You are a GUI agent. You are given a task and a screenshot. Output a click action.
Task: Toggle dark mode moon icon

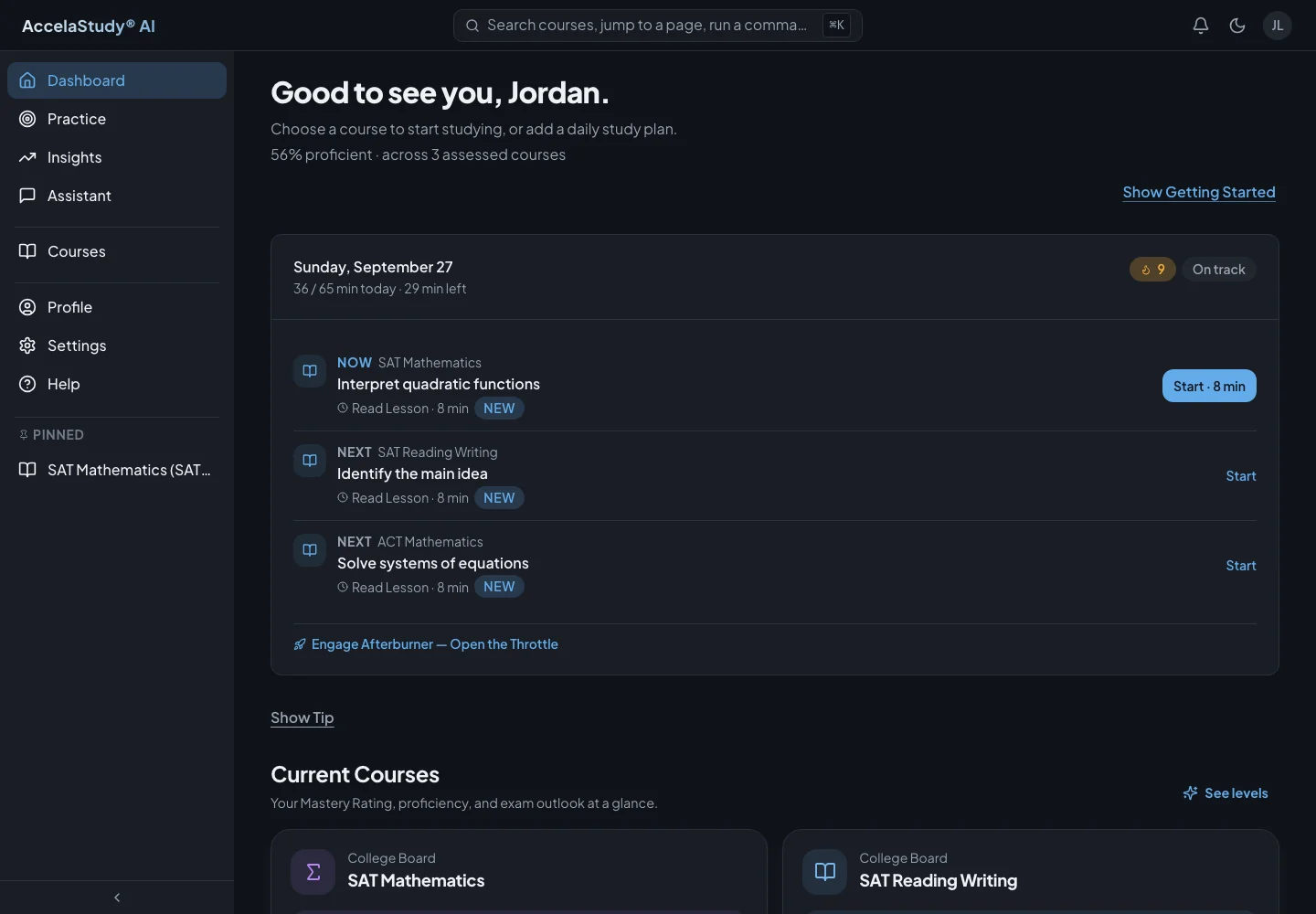(1237, 26)
